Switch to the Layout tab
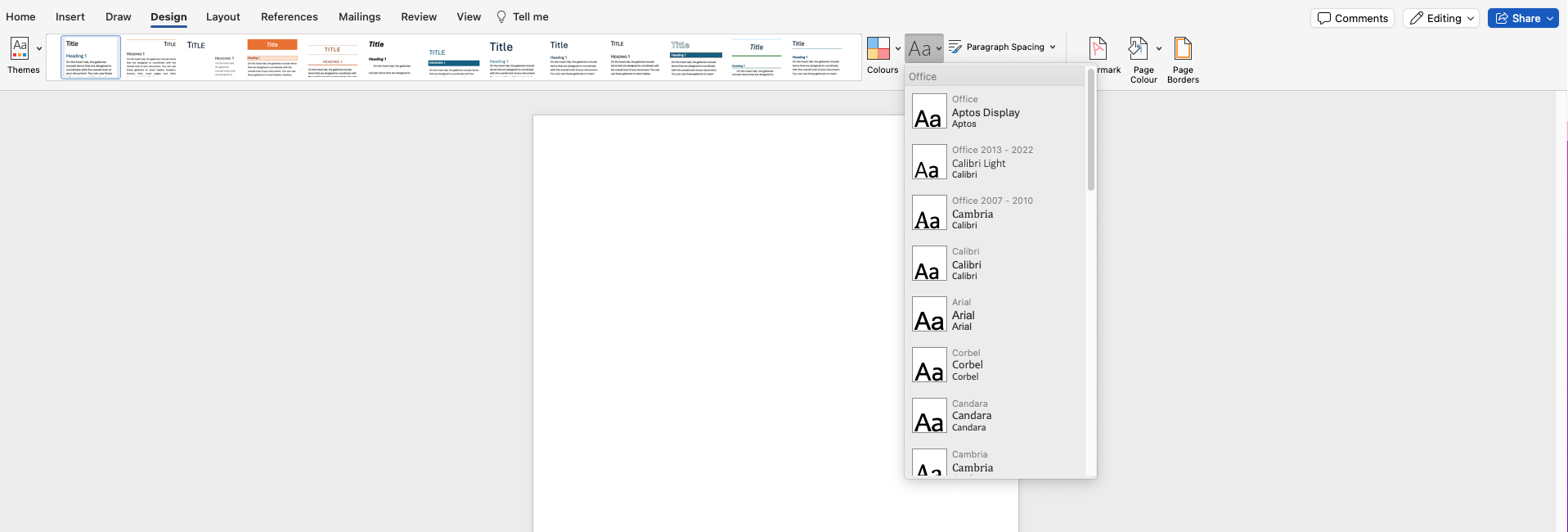 pyautogui.click(x=222, y=17)
